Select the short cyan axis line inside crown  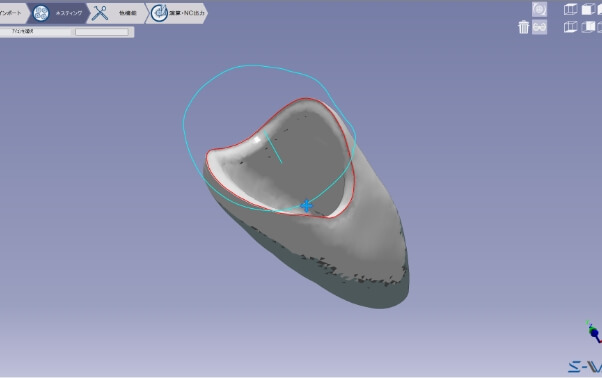(x=273, y=147)
